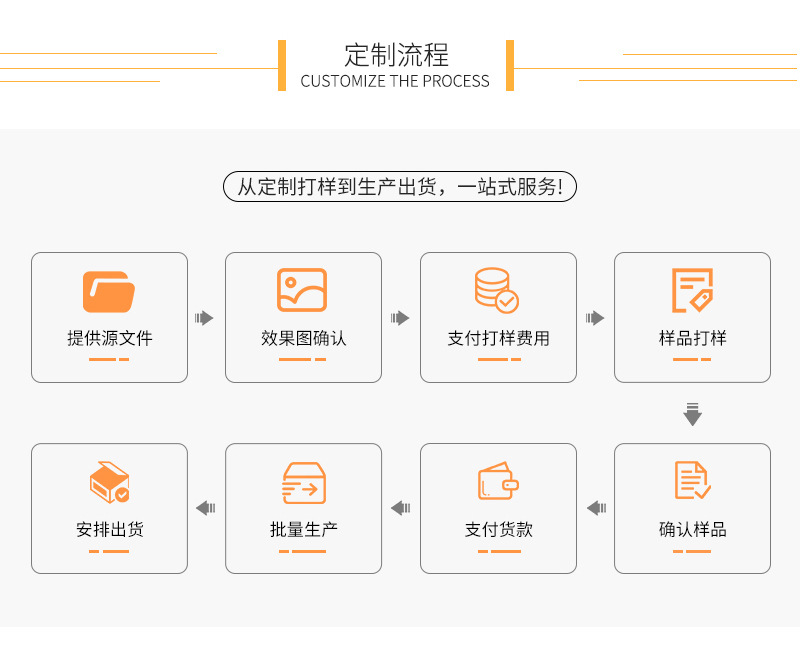Click the picture icon above 效果图确认

point(302,290)
